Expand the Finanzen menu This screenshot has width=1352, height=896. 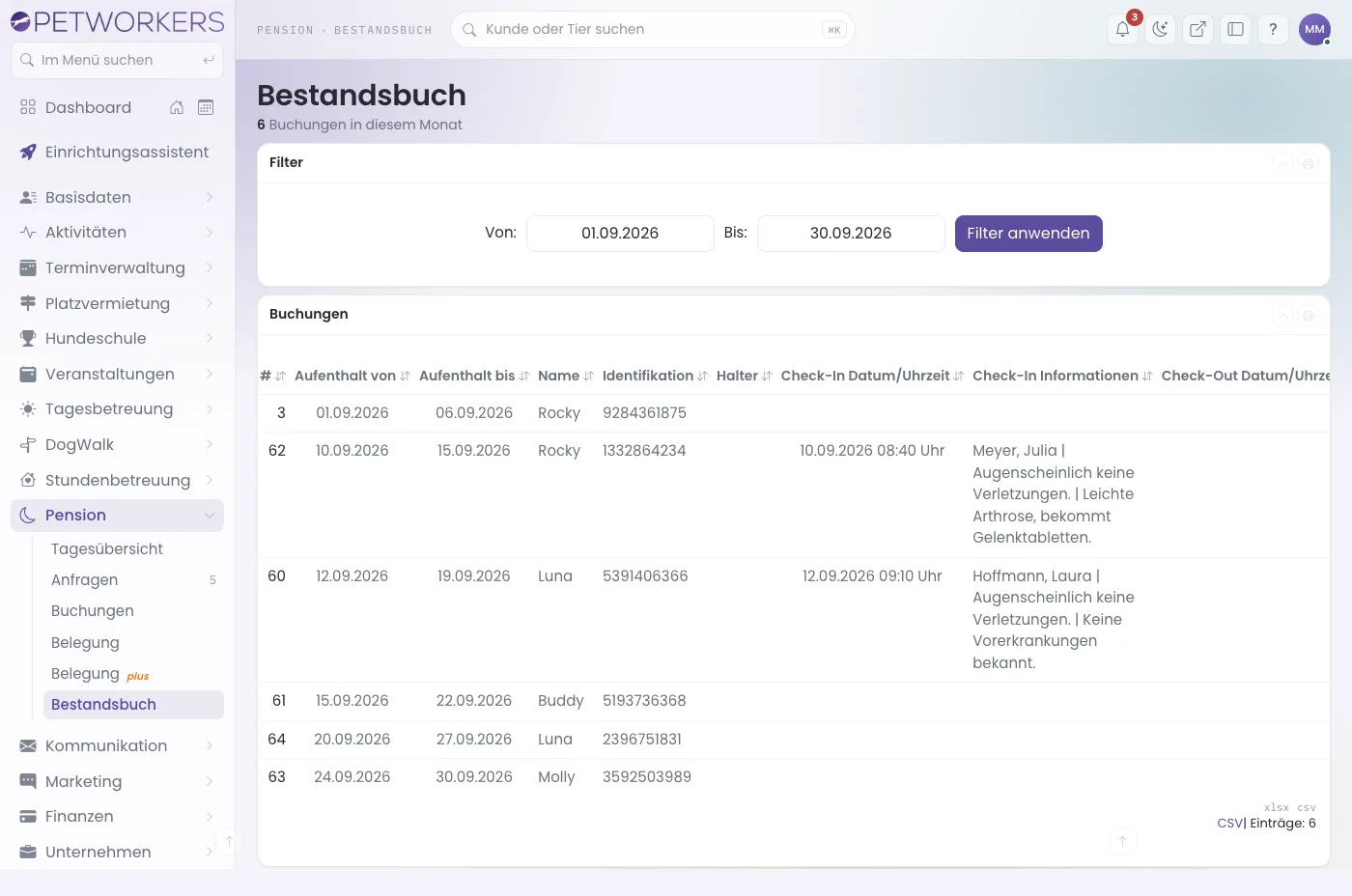117,816
